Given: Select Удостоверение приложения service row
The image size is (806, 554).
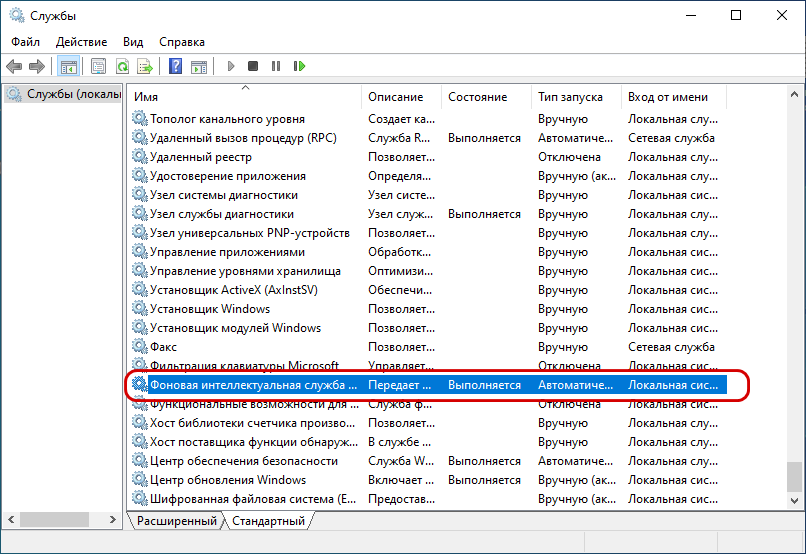Looking at the screenshot, I should pyautogui.click(x=428, y=176).
